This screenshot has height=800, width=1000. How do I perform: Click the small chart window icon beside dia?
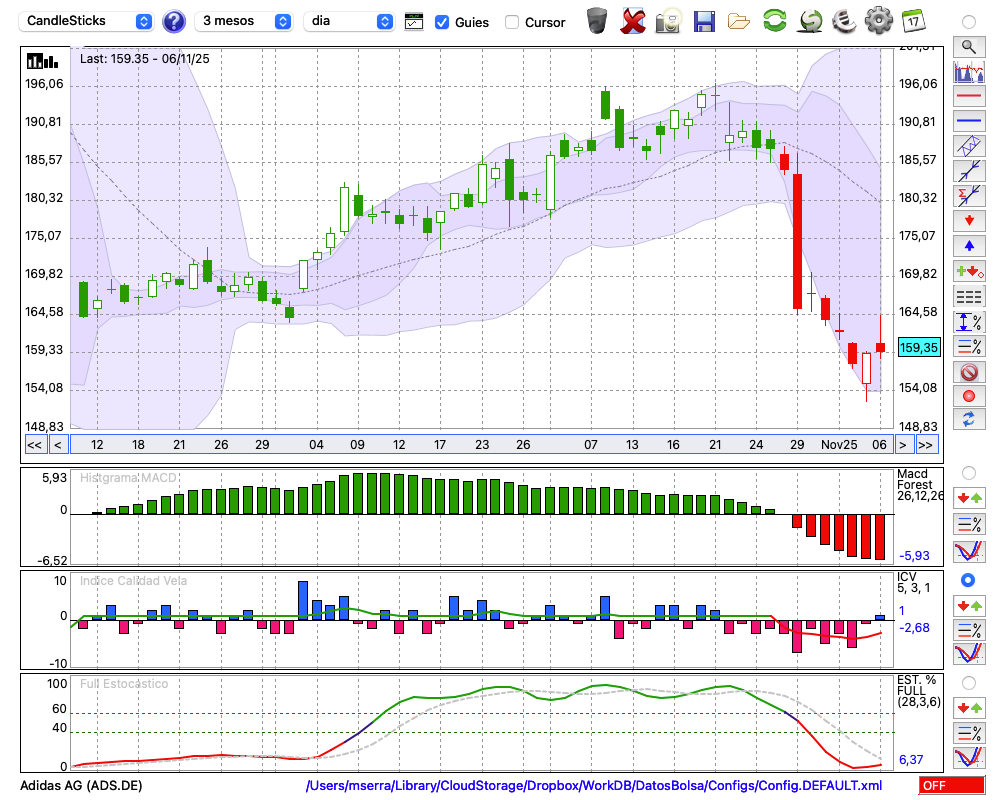(x=414, y=22)
